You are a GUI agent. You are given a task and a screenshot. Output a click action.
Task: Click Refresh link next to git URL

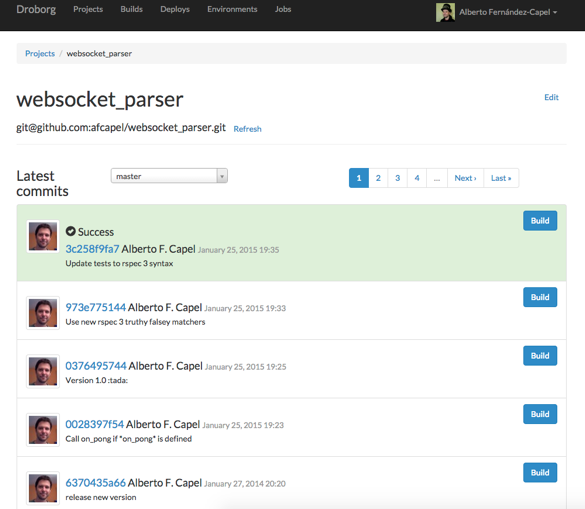(247, 129)
